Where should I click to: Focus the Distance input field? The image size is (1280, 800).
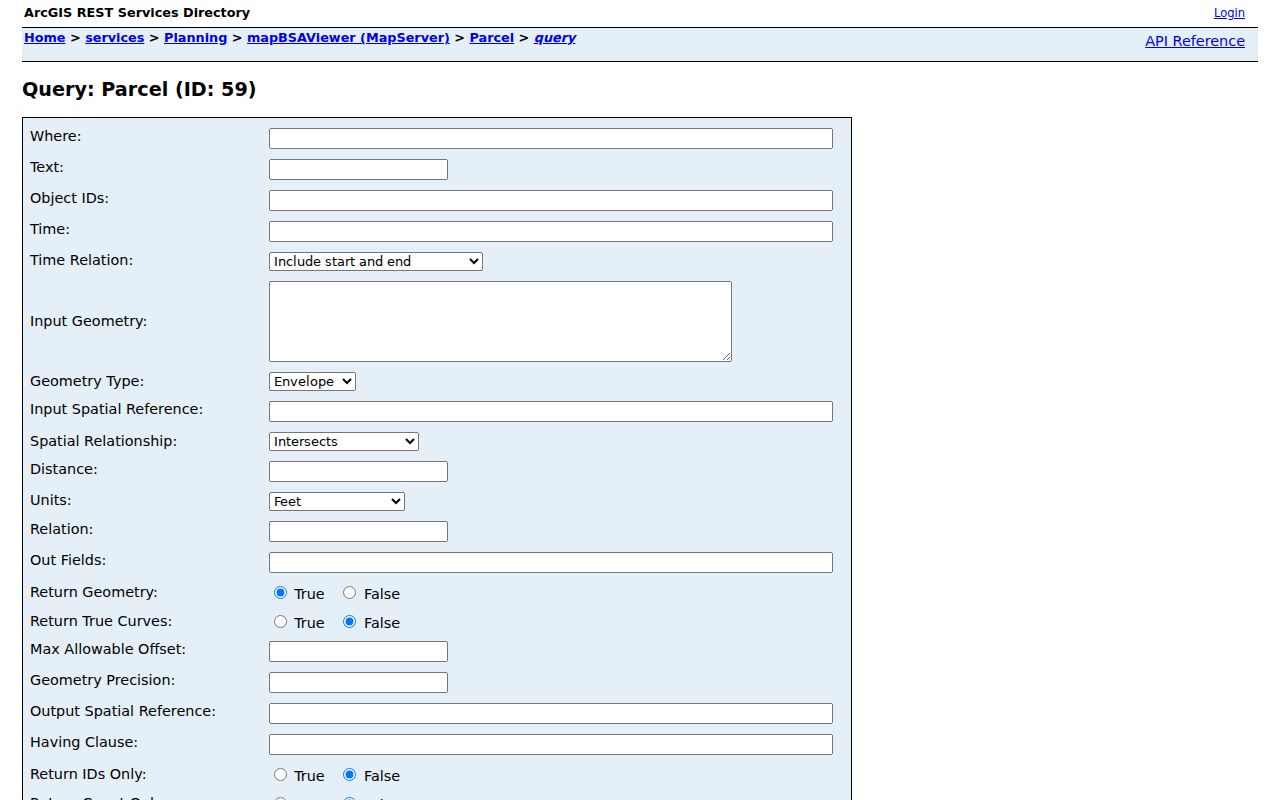[x=358, y=471]
